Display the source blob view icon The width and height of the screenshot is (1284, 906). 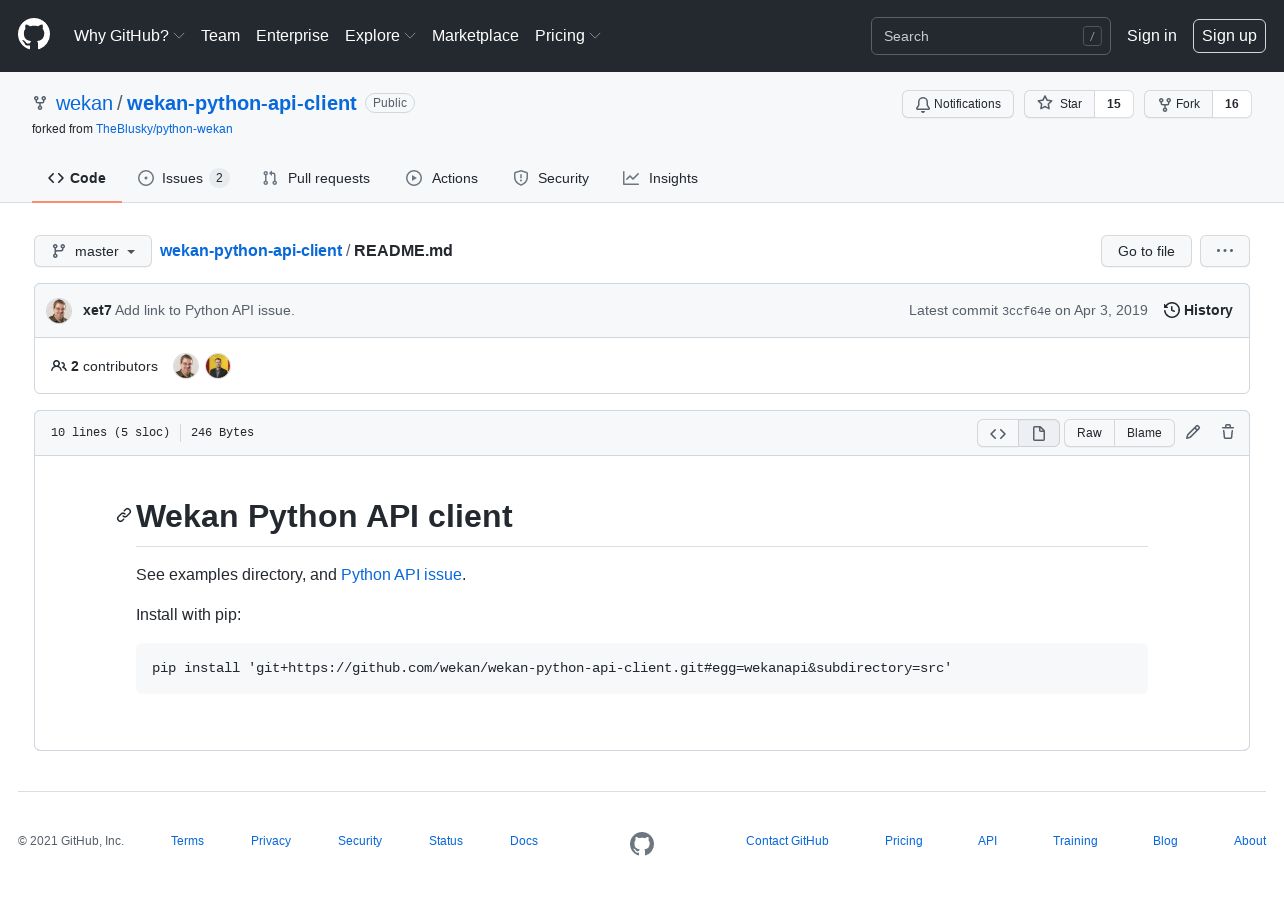tap(998, 433)
